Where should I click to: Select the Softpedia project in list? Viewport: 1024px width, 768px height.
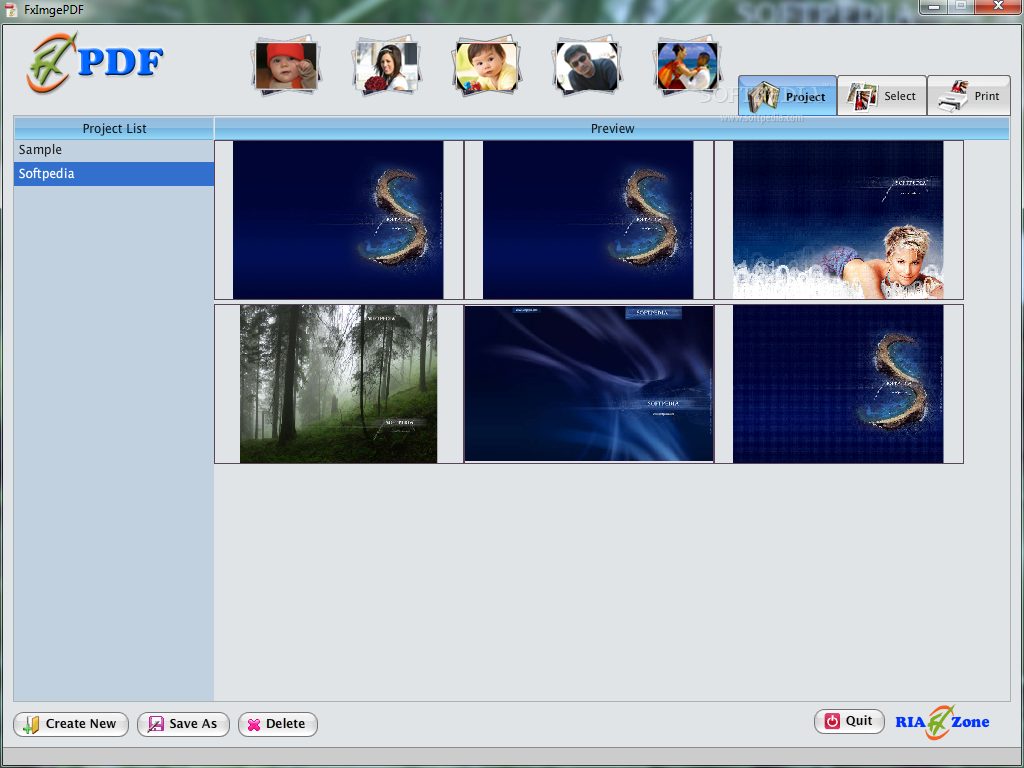coord(114,174)
